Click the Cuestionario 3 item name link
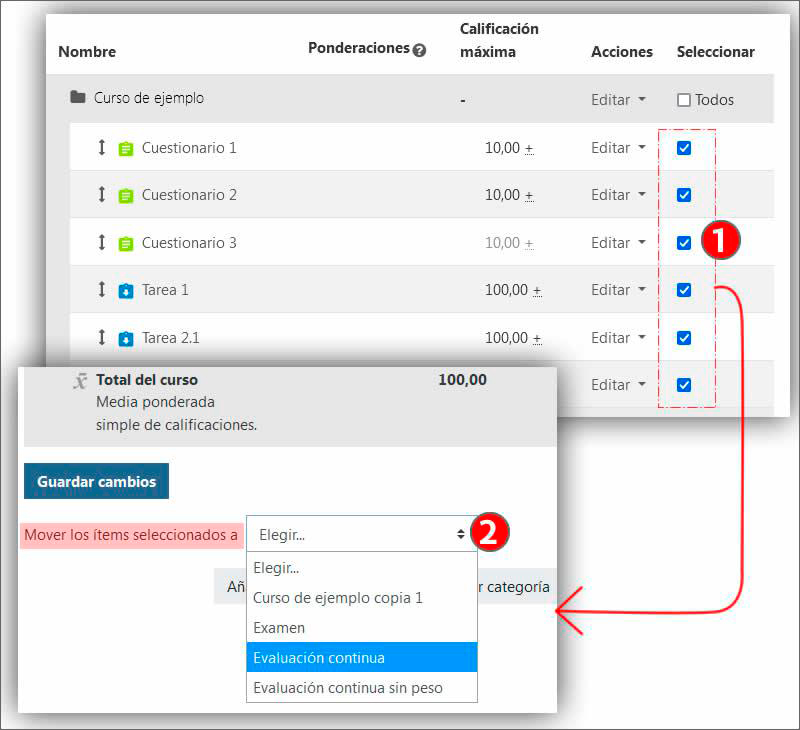 coord(189,243)
